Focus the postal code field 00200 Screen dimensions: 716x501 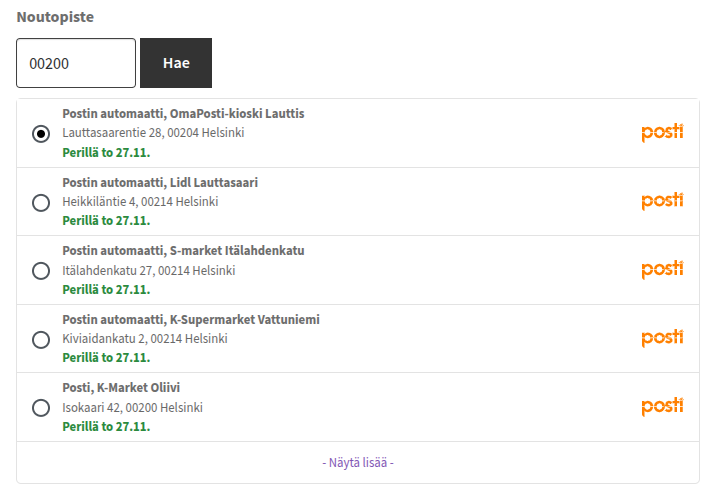coord(76,64)
